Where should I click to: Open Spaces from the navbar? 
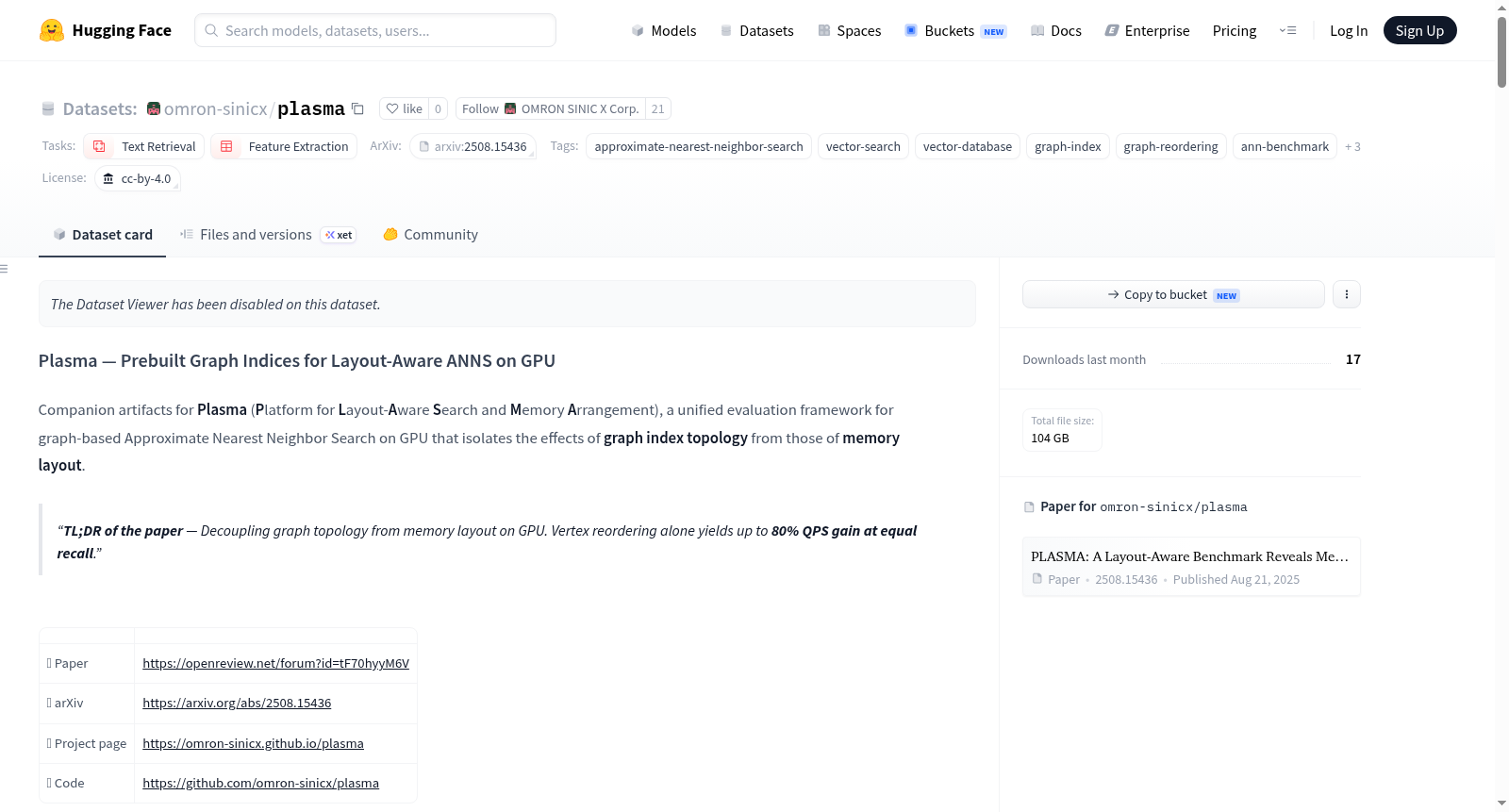click(849, 31)
